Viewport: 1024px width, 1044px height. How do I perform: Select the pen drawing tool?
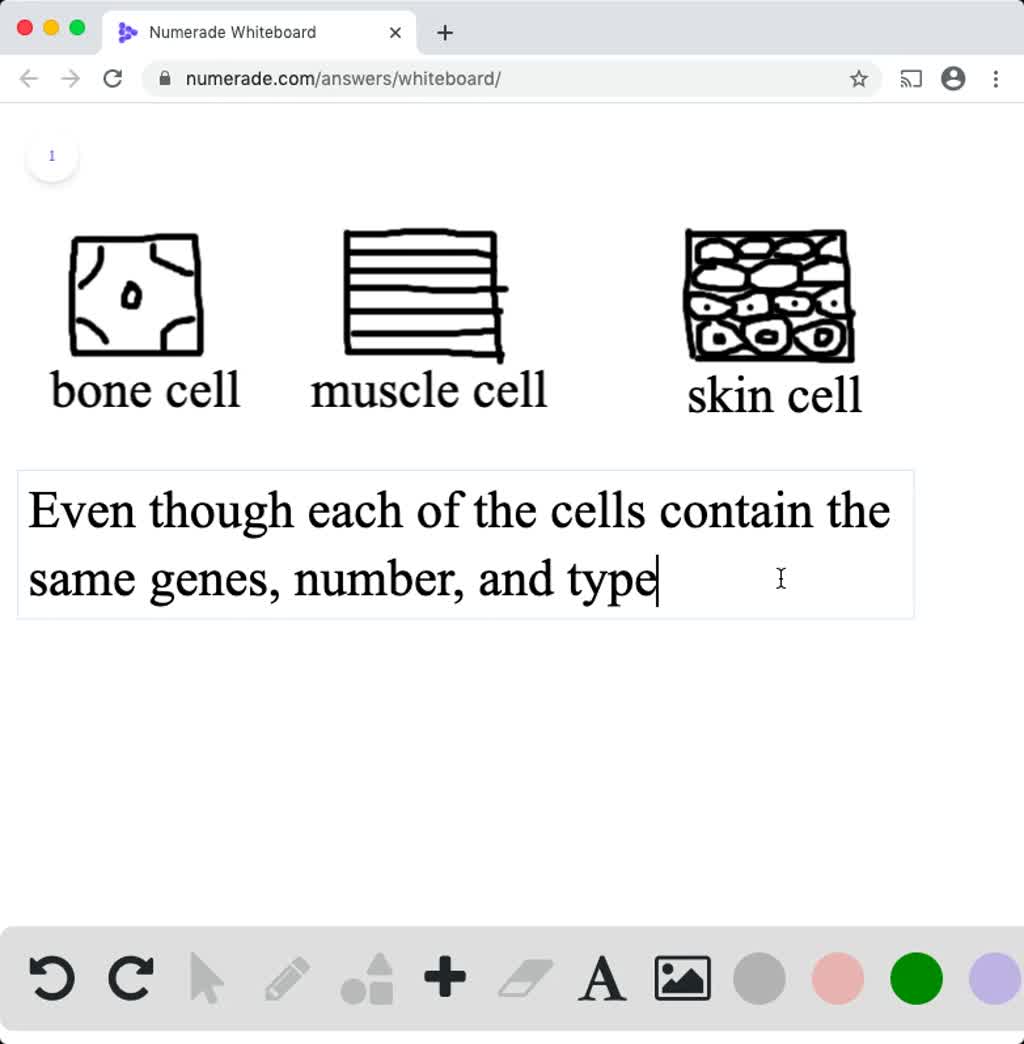(x=287, y=979)
